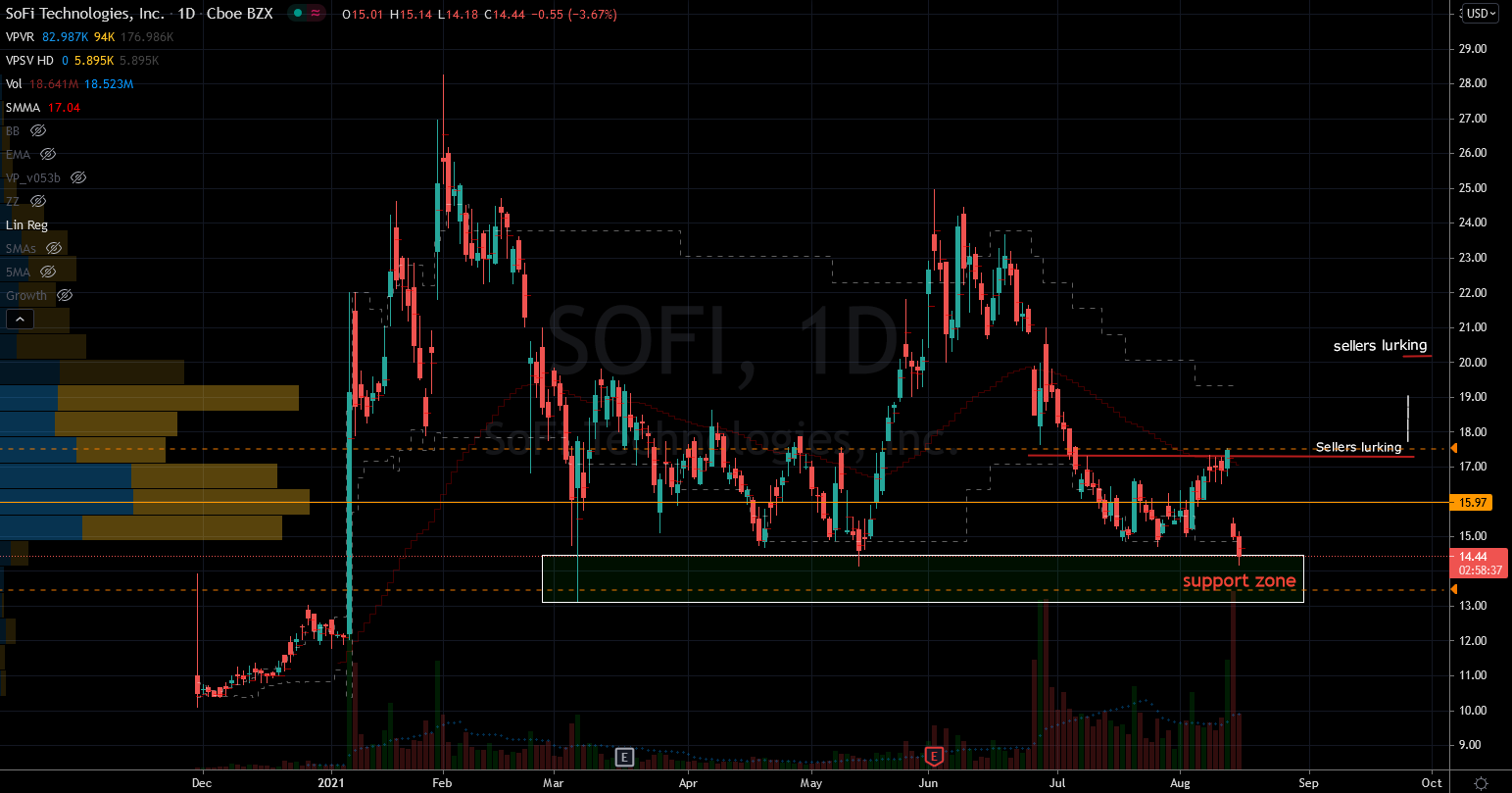
Task: Select the SMMA indicator legend
Action: (23, 108)
